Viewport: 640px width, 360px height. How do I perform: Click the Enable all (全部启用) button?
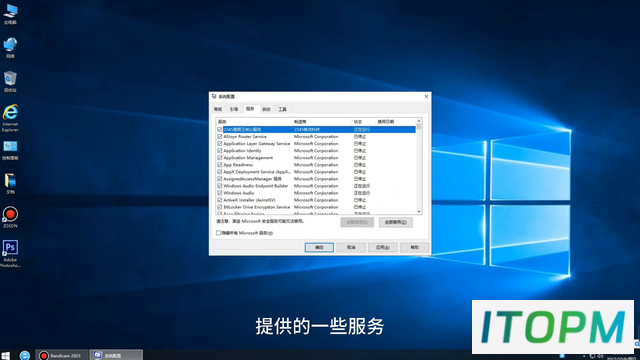[x=357, y=222]
